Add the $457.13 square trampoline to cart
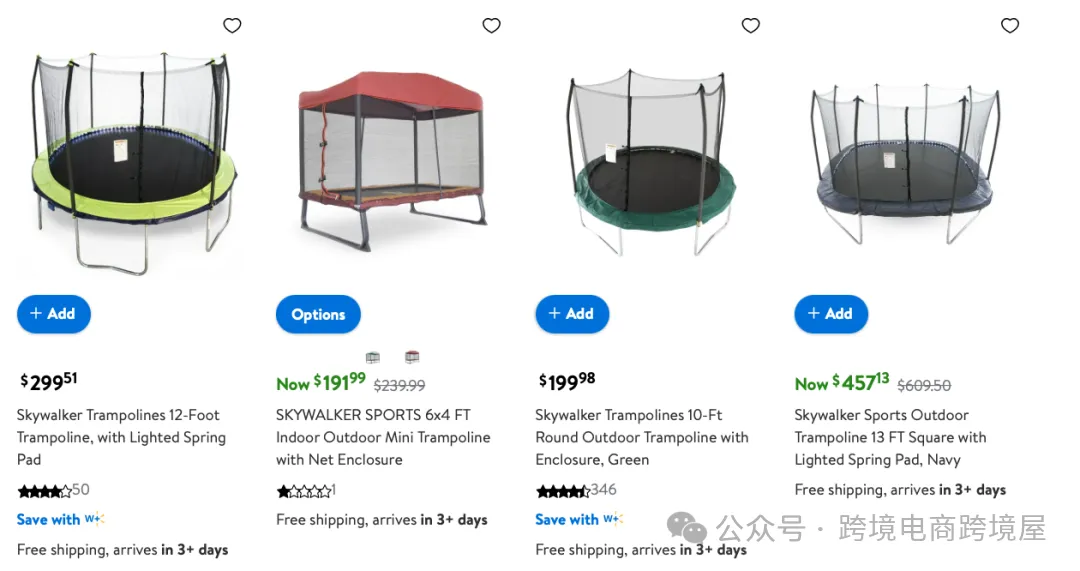Viewport: 1080px width, 571px height. pos(831,314)
